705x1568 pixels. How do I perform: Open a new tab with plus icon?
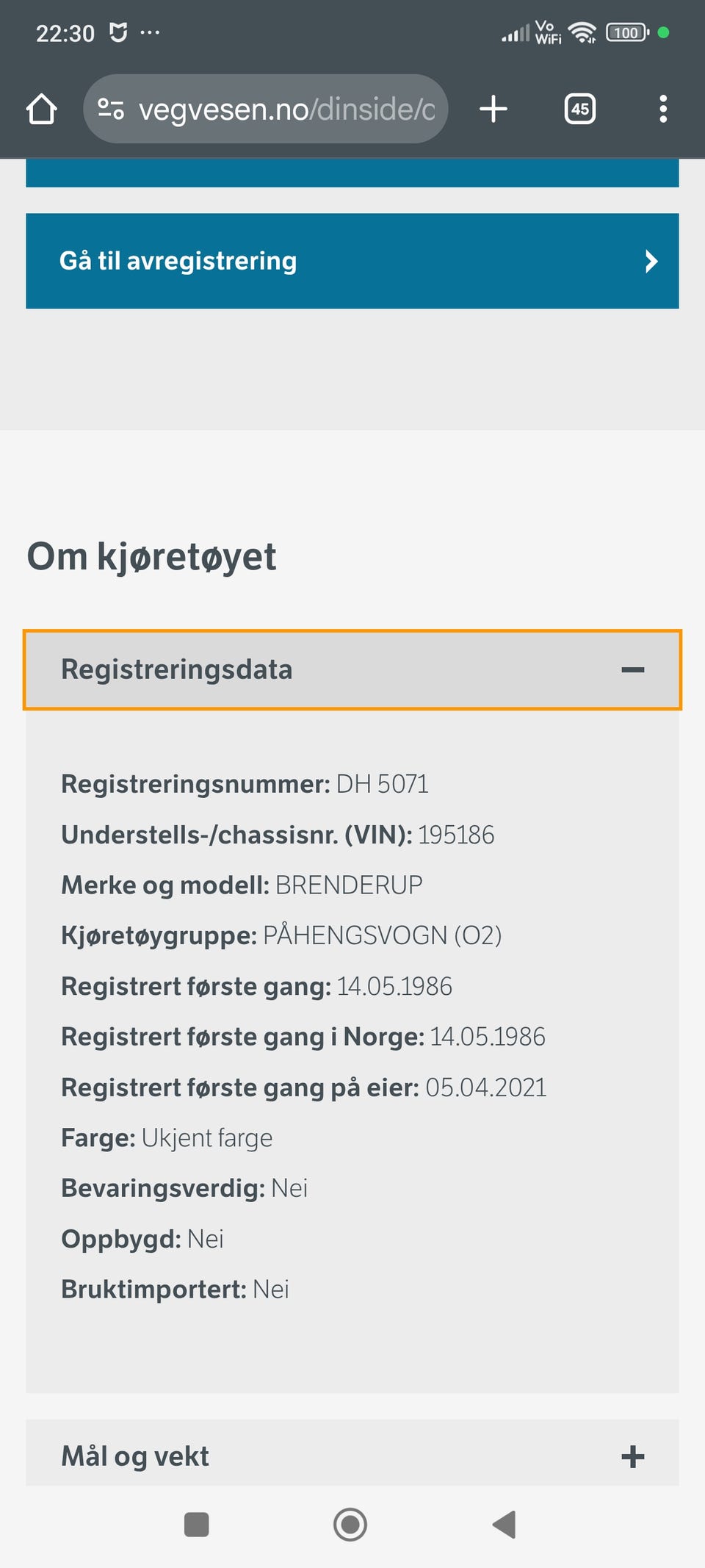(493, 109)
